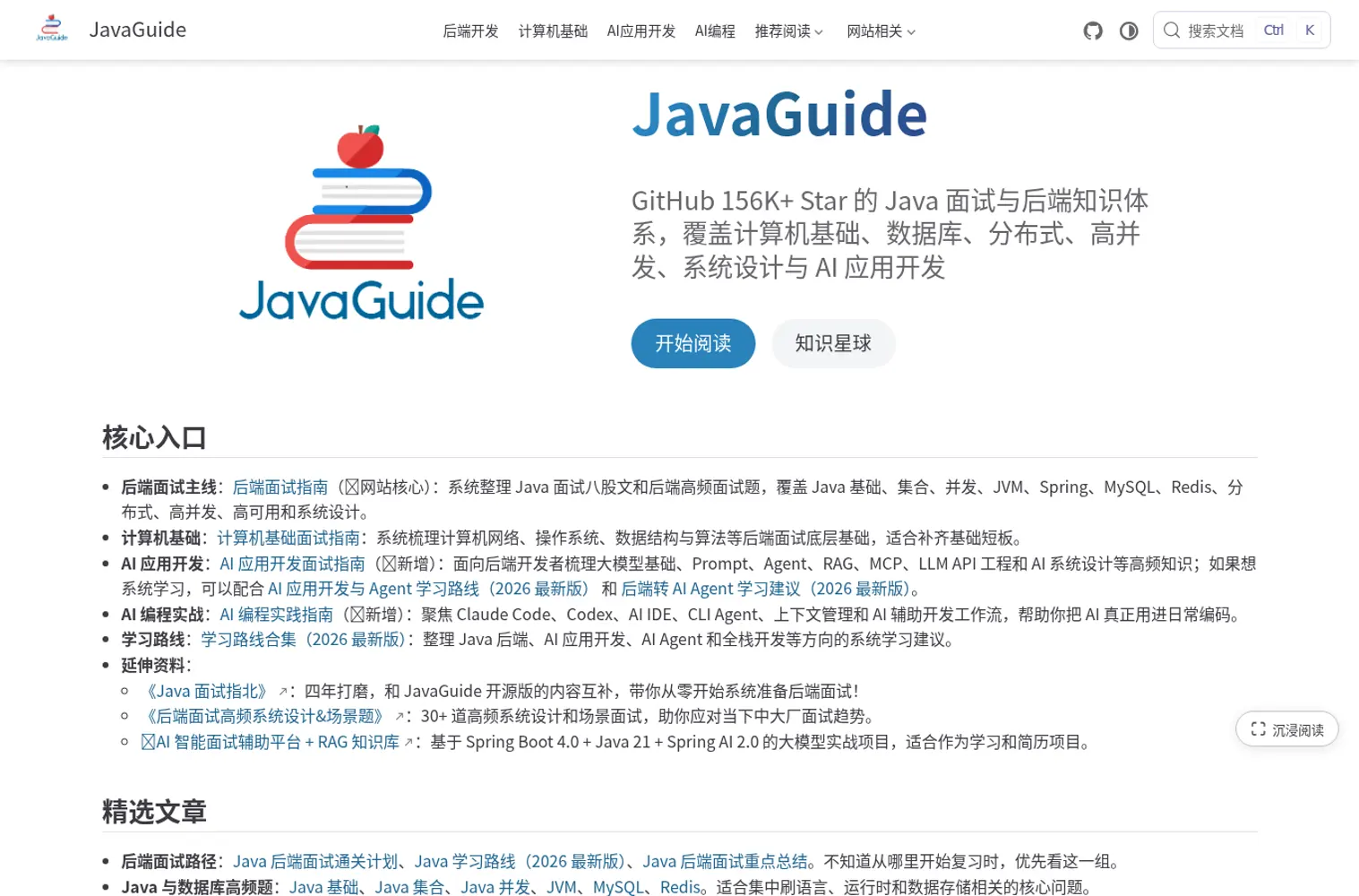
Task: Open Java 学习路线（2026 最新版）link
Action: tap(520, 862)
